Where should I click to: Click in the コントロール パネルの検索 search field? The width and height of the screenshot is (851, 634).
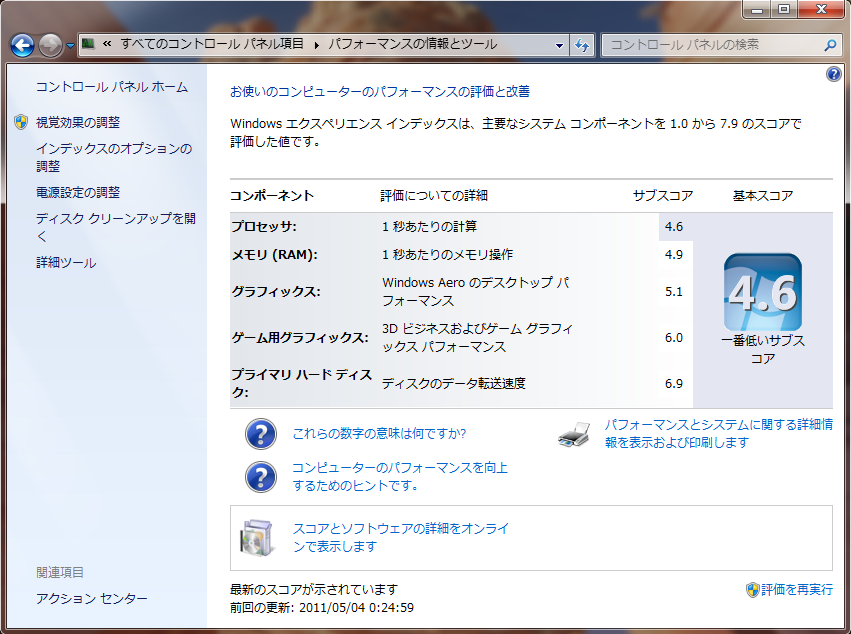[x=710, y=45]
